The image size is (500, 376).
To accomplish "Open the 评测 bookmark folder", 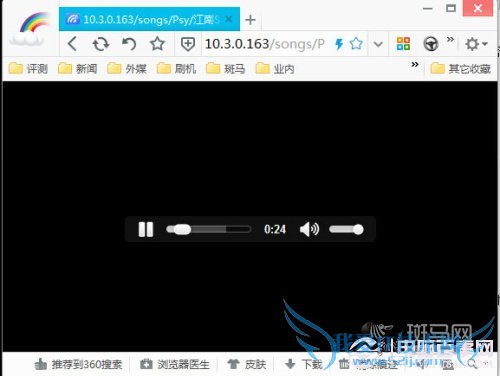I will (x=28, y=69).
